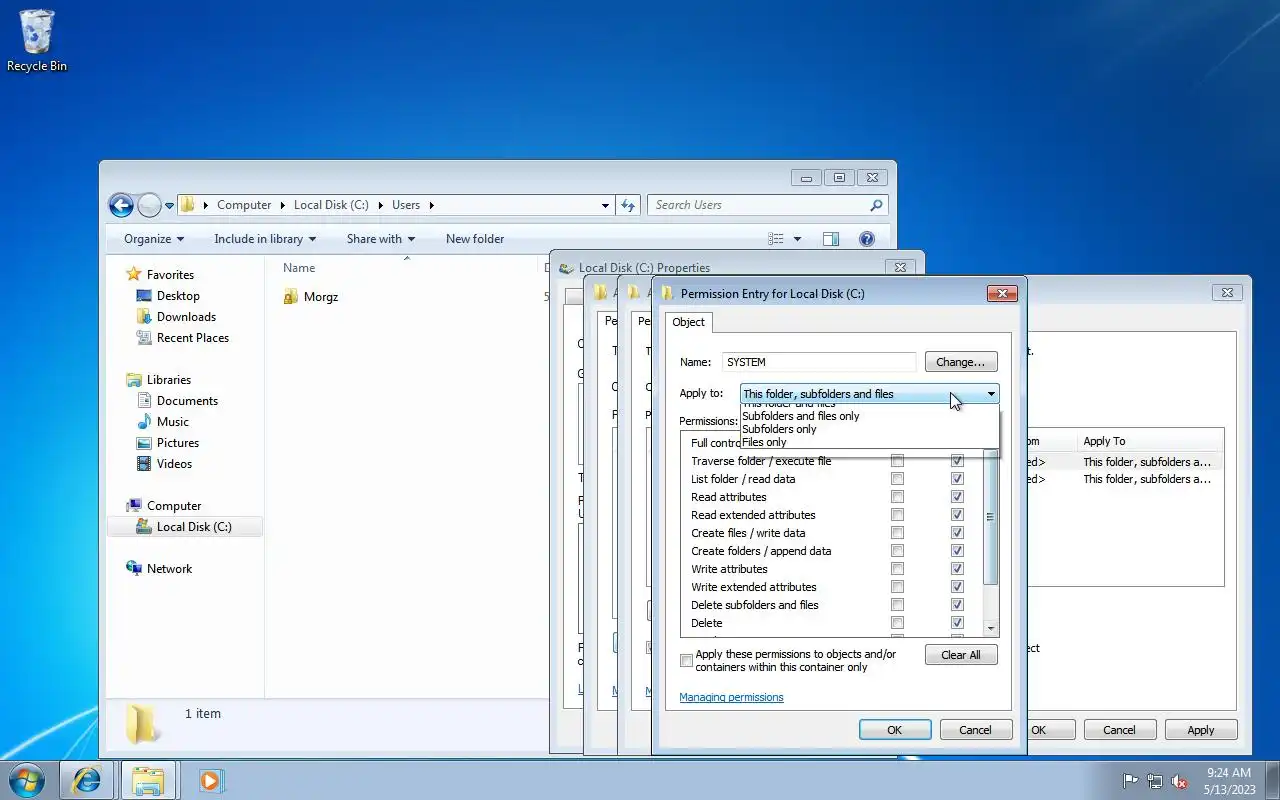Untick checked box for Create folders / append data
1280x800 pixels.
coord(957,551)
